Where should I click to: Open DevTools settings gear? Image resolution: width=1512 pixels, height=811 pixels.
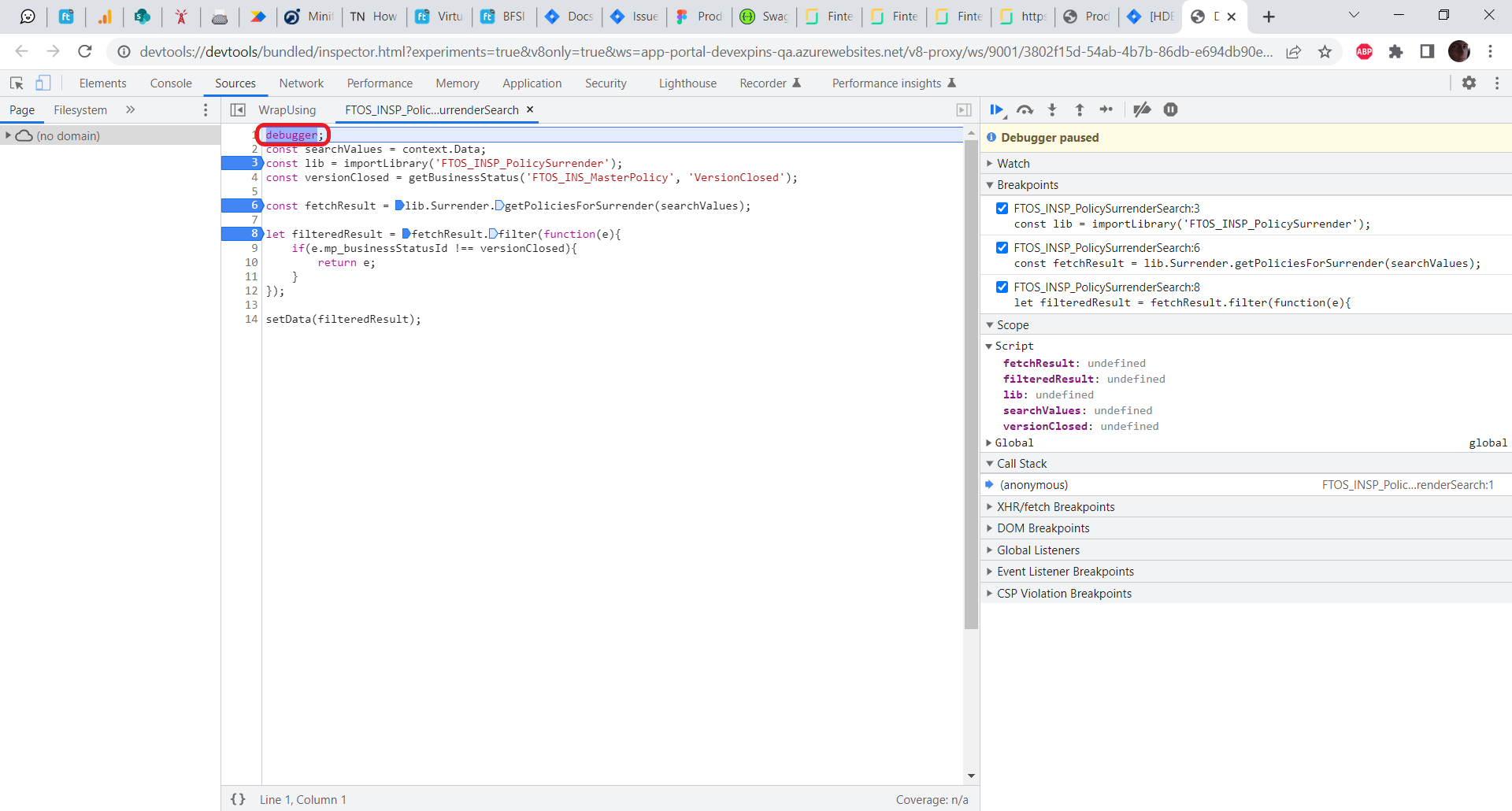[1469, 83]
